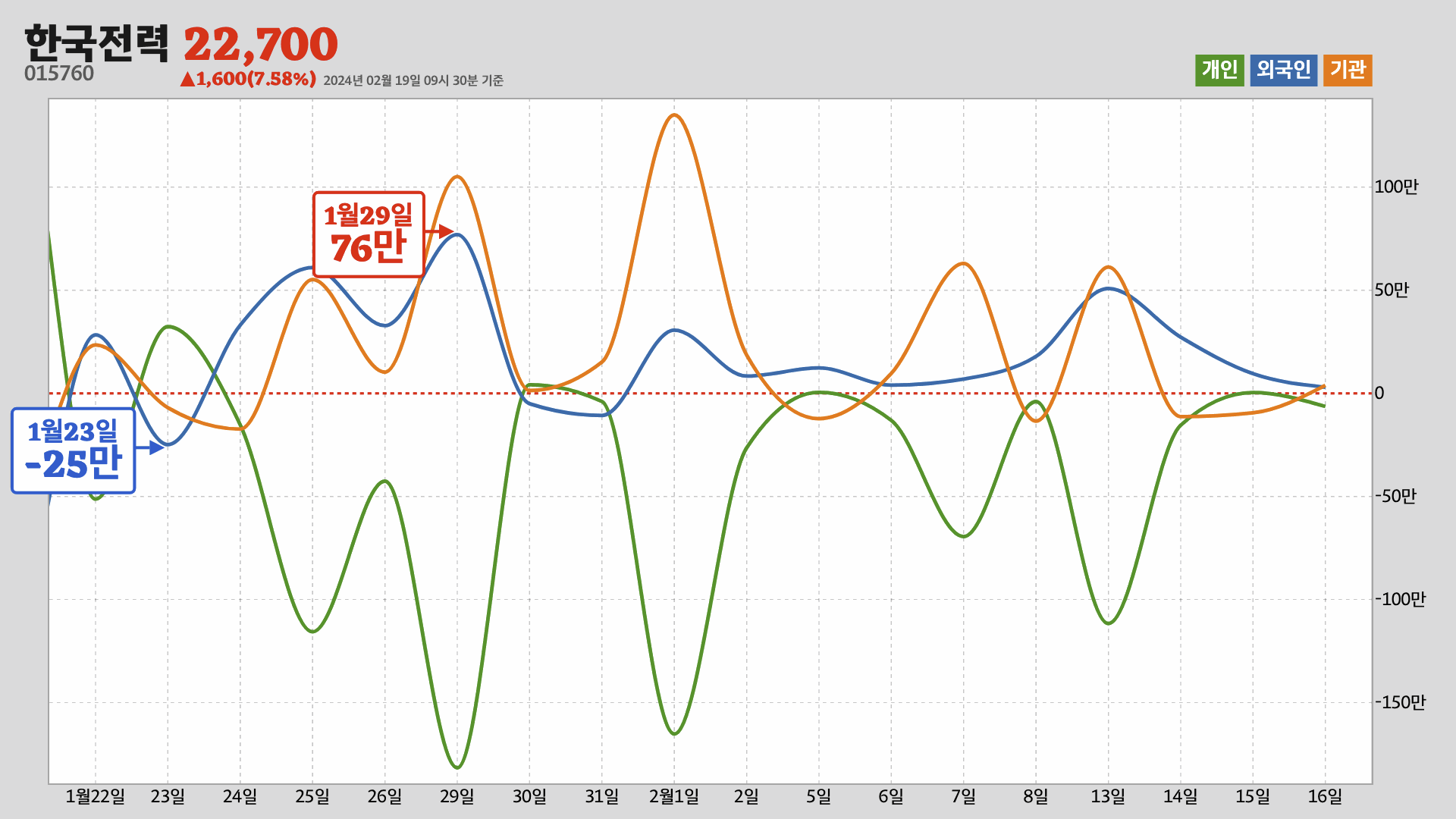Click the stock name 한국전력
This screenshot has width=1456, height=819.
point(96,43)
